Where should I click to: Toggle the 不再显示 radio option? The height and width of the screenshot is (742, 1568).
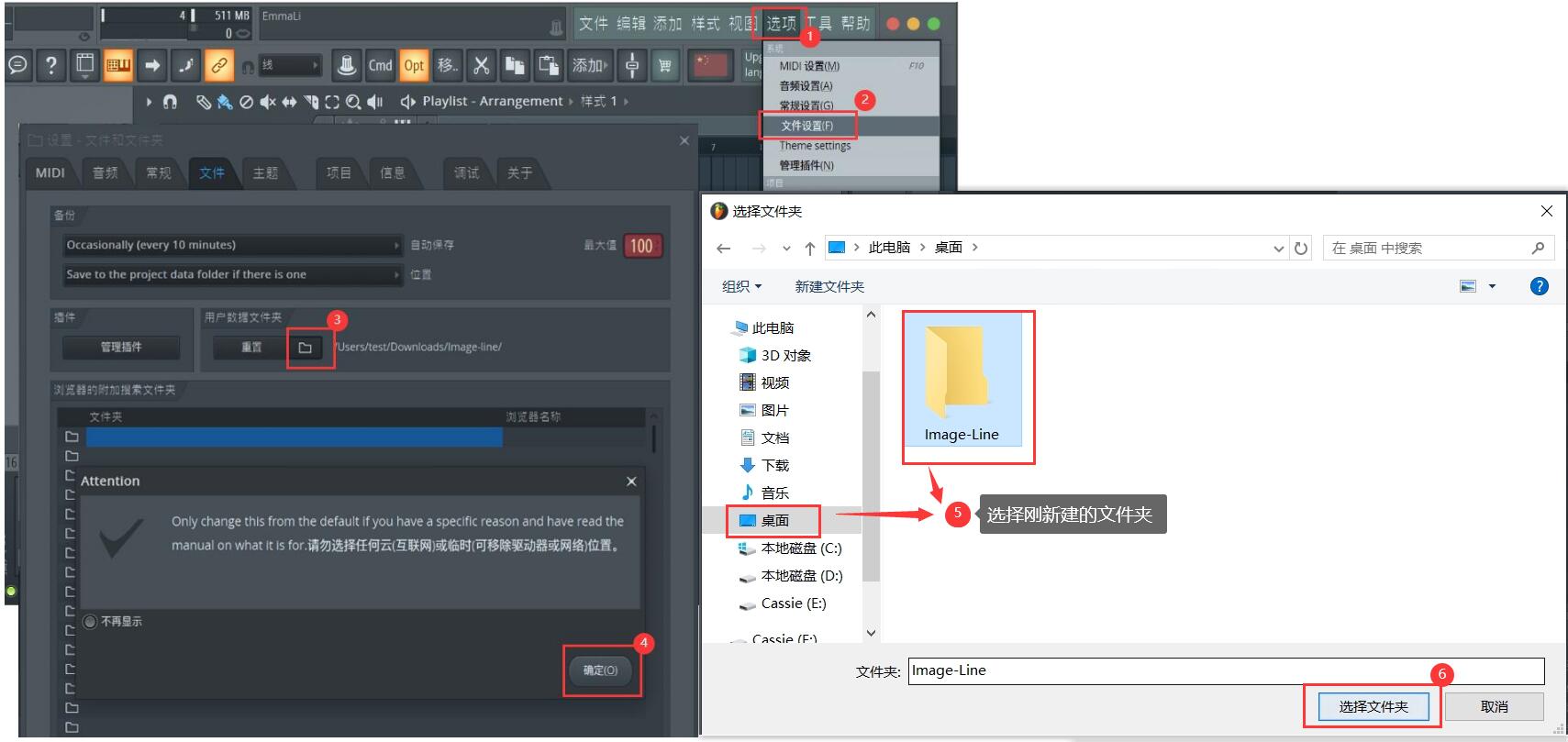[x=90, y=622]
